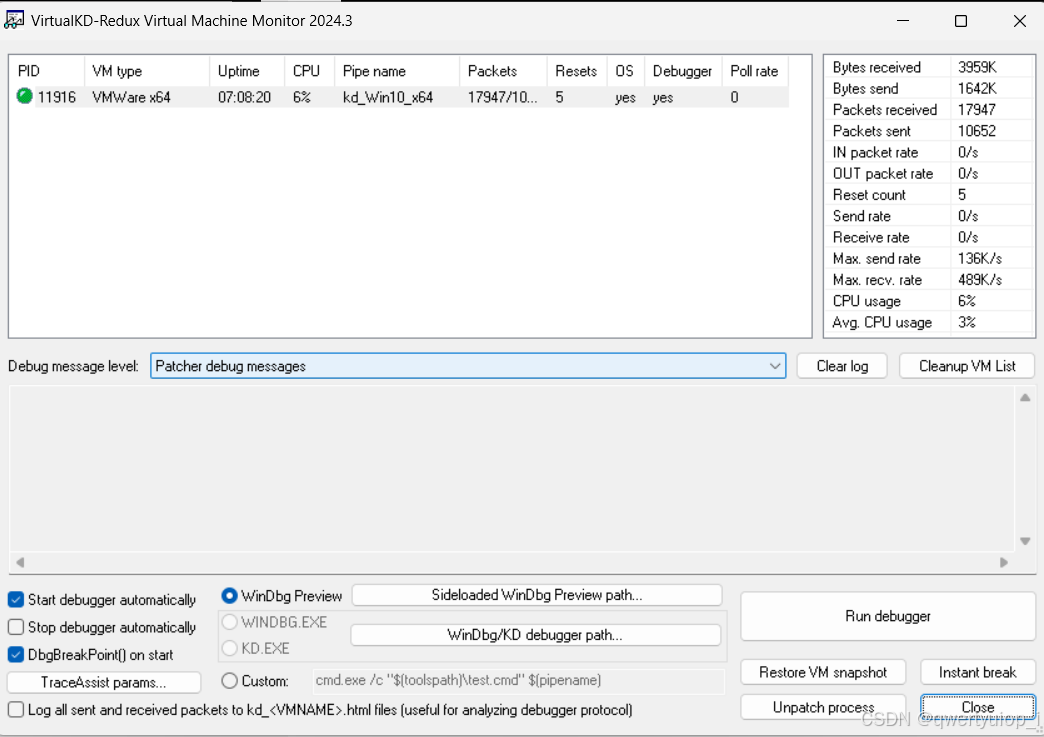This screenshot has height=737, width=1044.
Task: Toggle DbgBreakPoint() on start checkbox
Action: click(16, 654)
